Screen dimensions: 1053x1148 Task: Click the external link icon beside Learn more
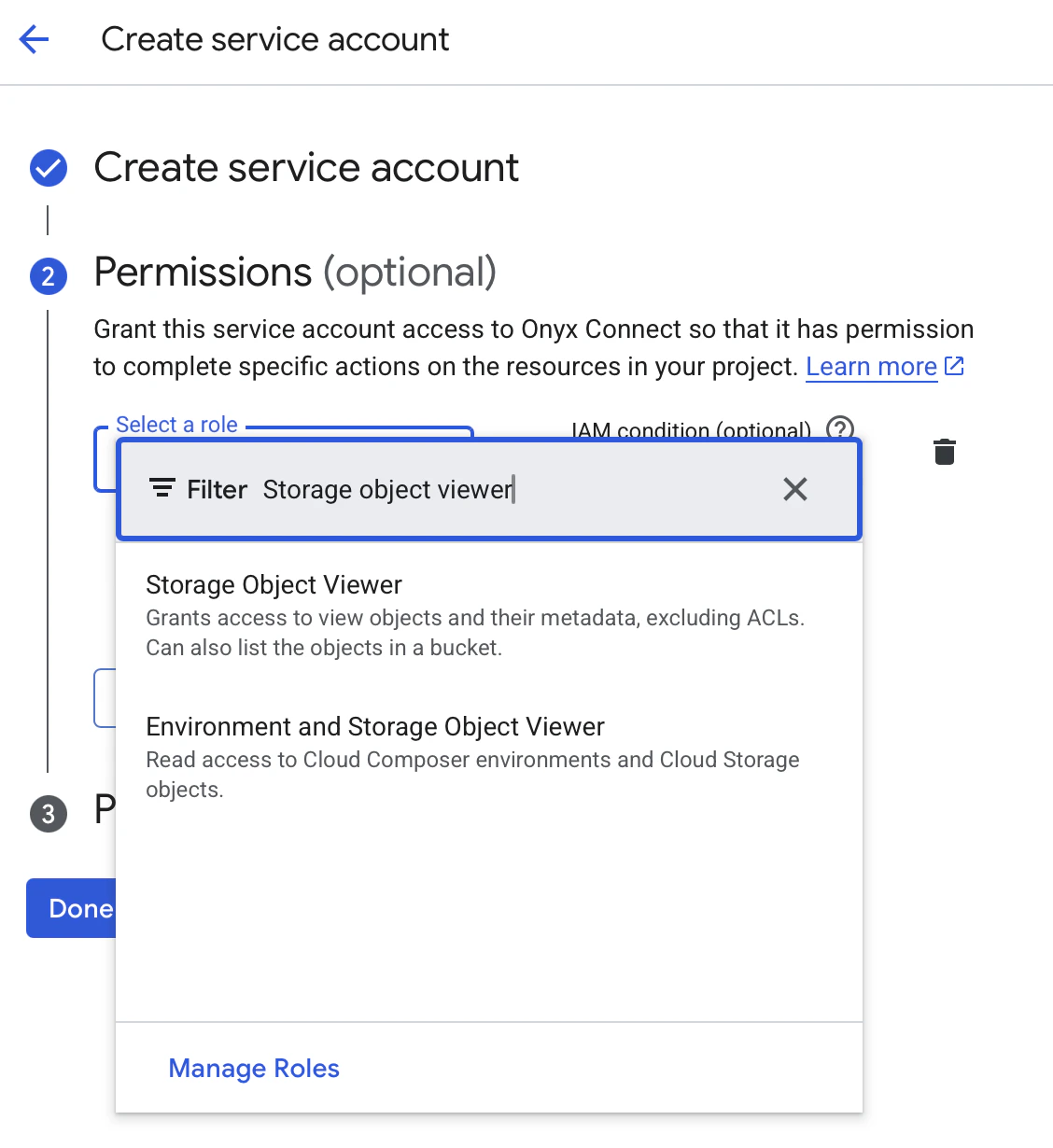955,366
